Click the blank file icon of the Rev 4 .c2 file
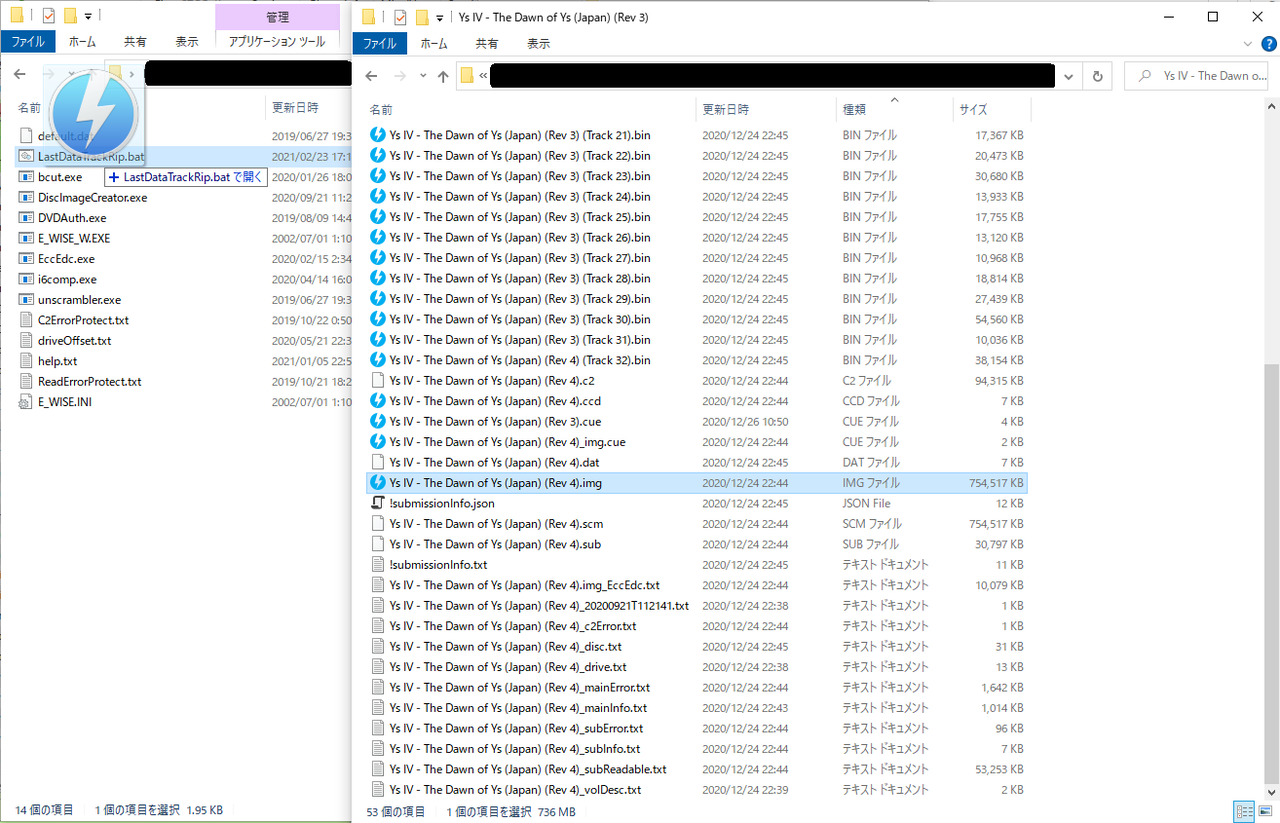1280x823 pixels. click(x=378, y=381)
